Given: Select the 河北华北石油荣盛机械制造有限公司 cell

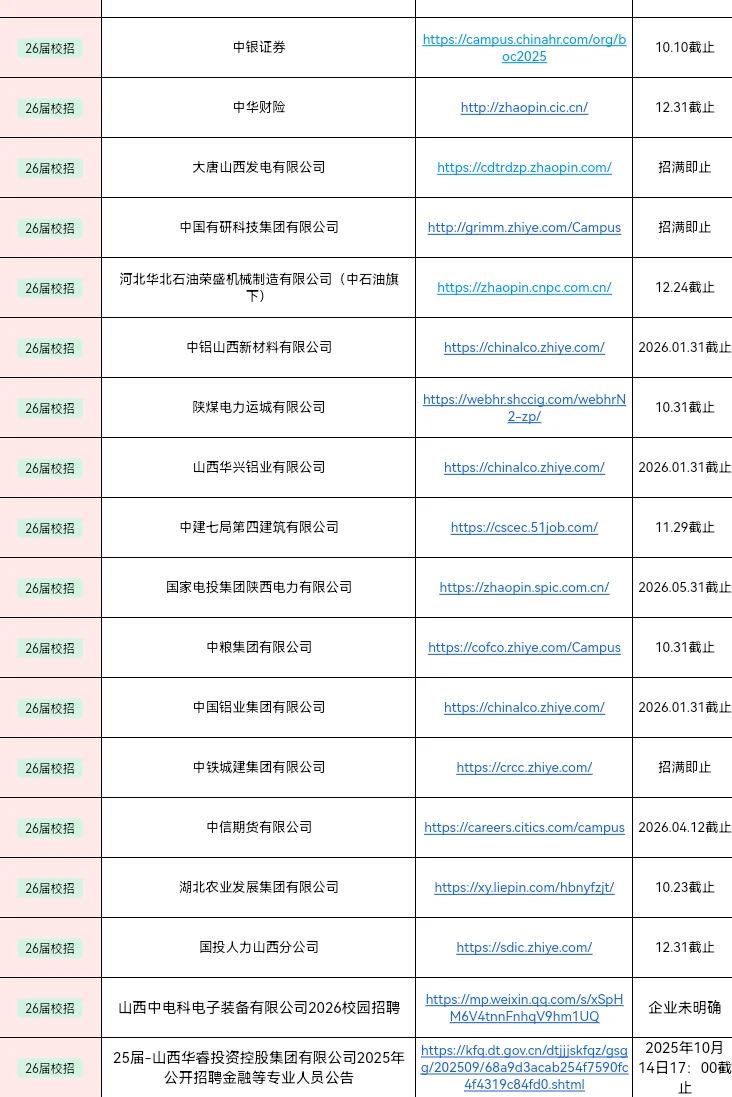Looking at the screenshot, I should 259,288.
